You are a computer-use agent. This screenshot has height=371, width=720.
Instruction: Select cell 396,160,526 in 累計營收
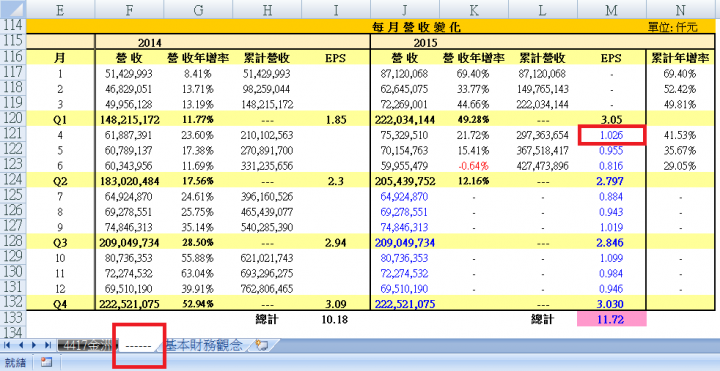click(267, 197)
